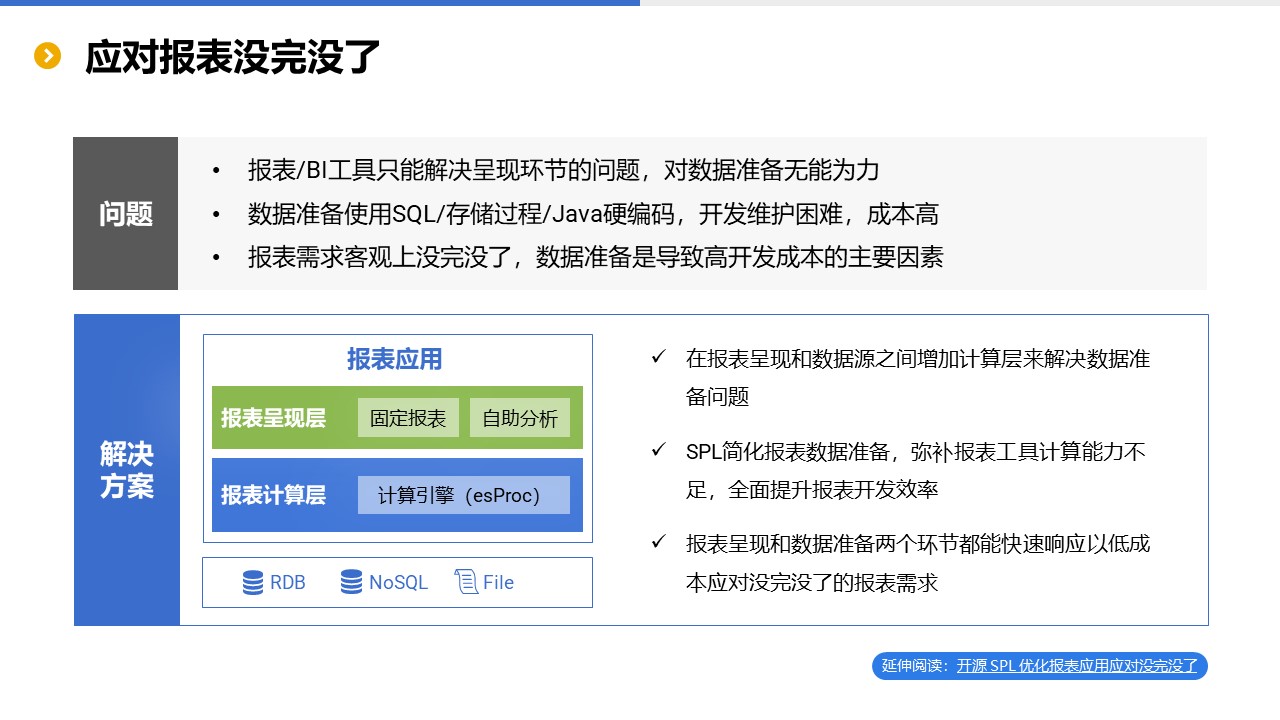This screenshot has width=1280, height=720.
Task: Click the 自助分析 box
Action: [x=520, y=418]
